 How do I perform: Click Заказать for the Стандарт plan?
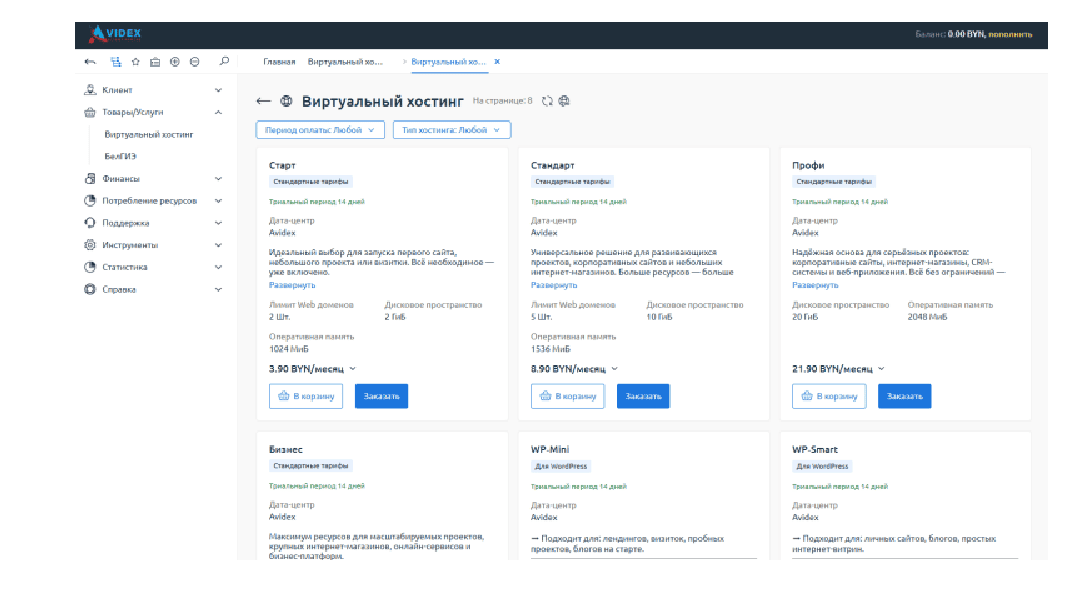[x=642, y=396]
